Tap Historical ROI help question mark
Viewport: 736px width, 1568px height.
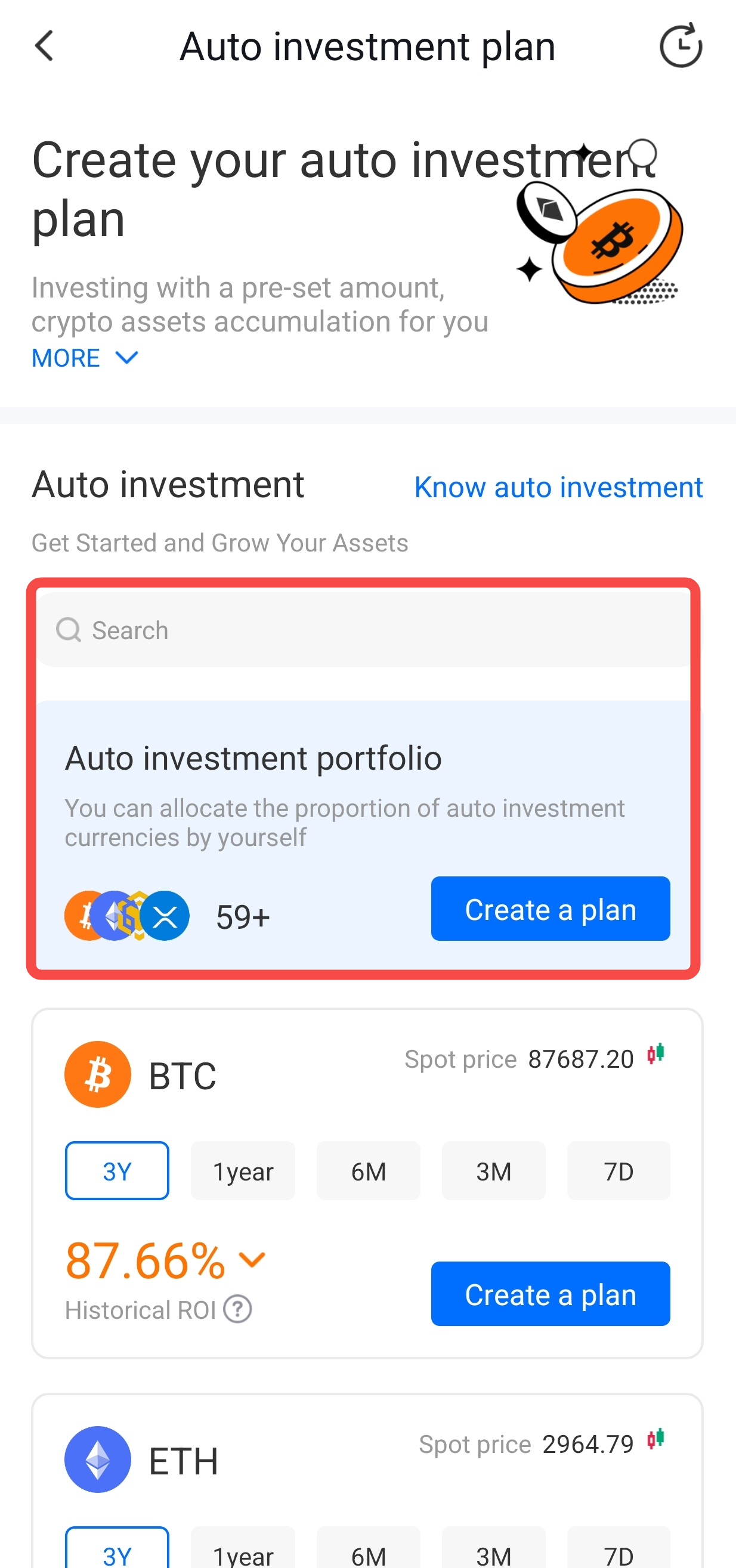237,1309
